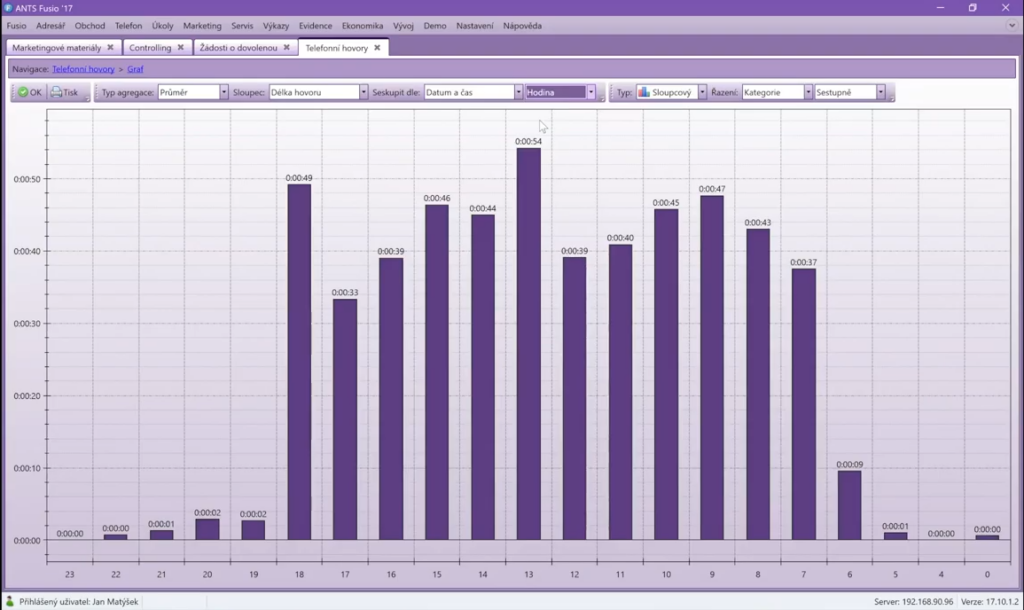Open the Výkazy menu

click(x=276, y=25)
